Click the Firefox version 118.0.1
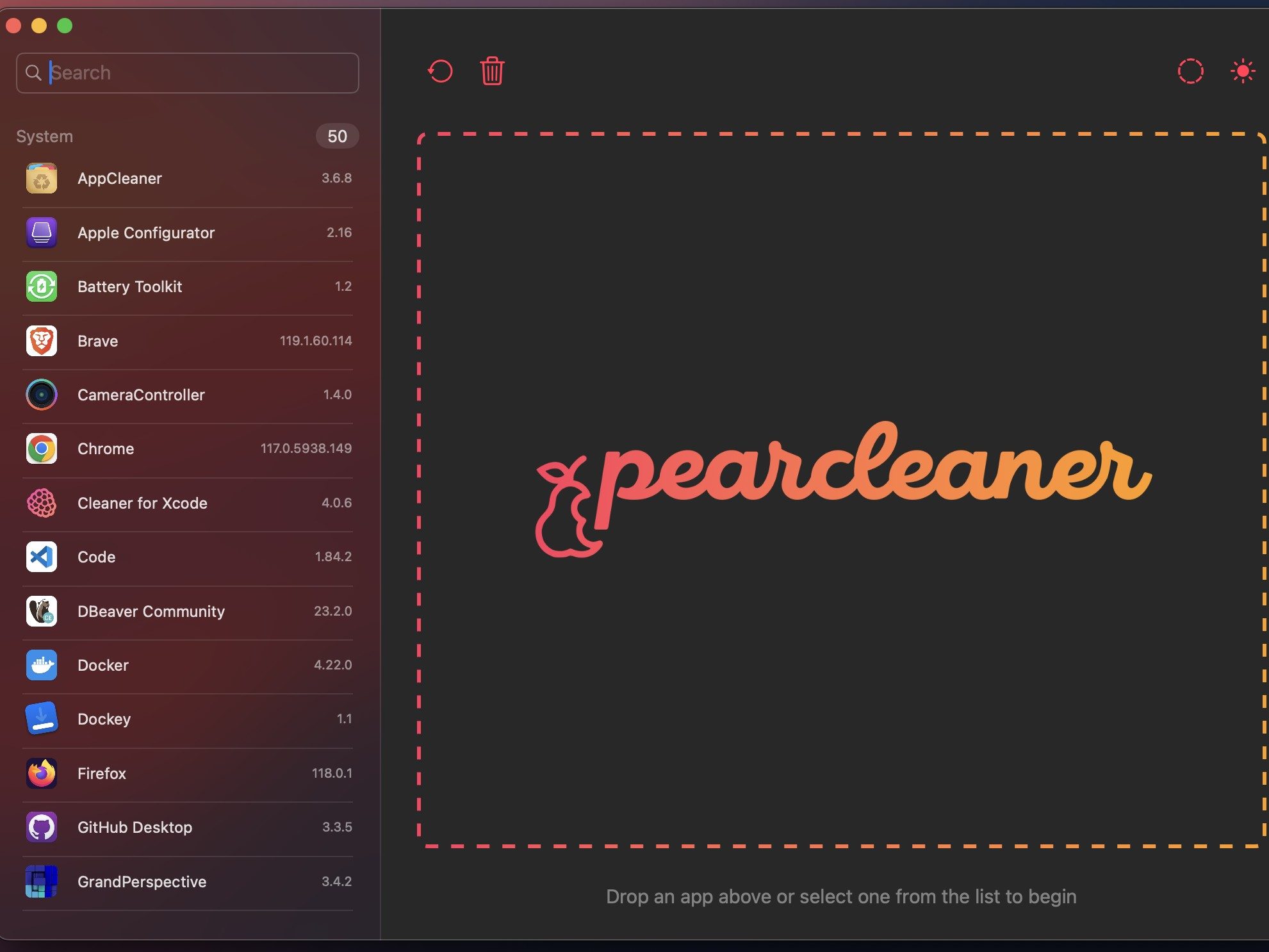Viewport: 1269px width, 952px height. tap(332, 773)
